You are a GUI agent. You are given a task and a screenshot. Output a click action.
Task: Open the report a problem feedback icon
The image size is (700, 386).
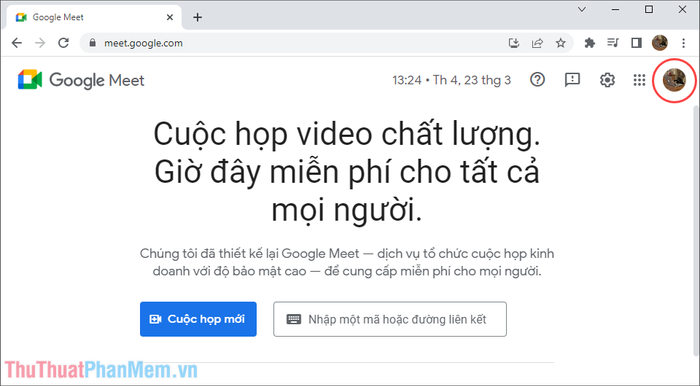(x=572, y=80)
